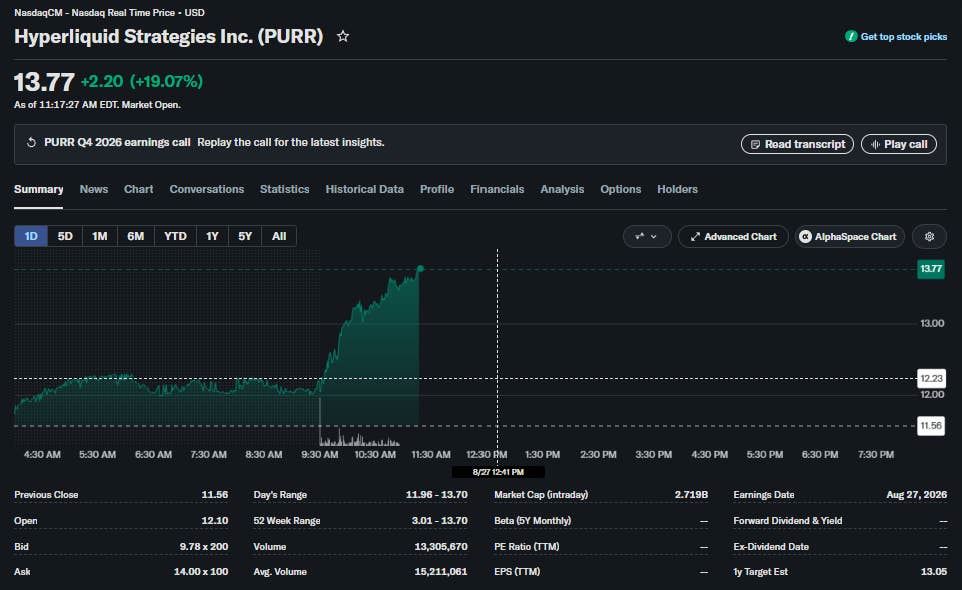Click the 11.56 previous close label

pyautogui.click(x=931, y=426)
